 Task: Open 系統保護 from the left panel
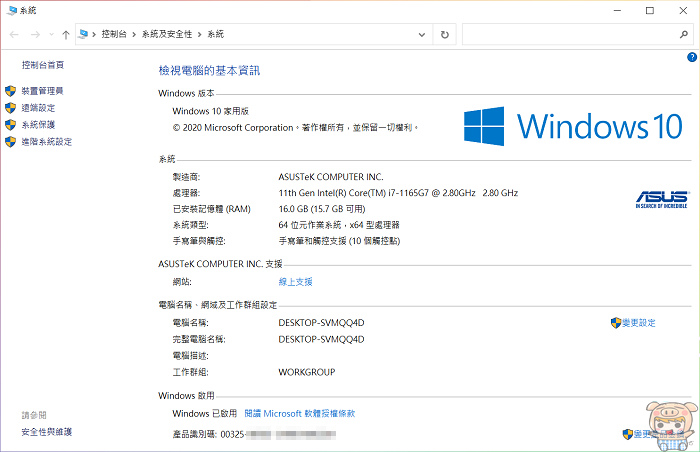(x=38, y=125)
